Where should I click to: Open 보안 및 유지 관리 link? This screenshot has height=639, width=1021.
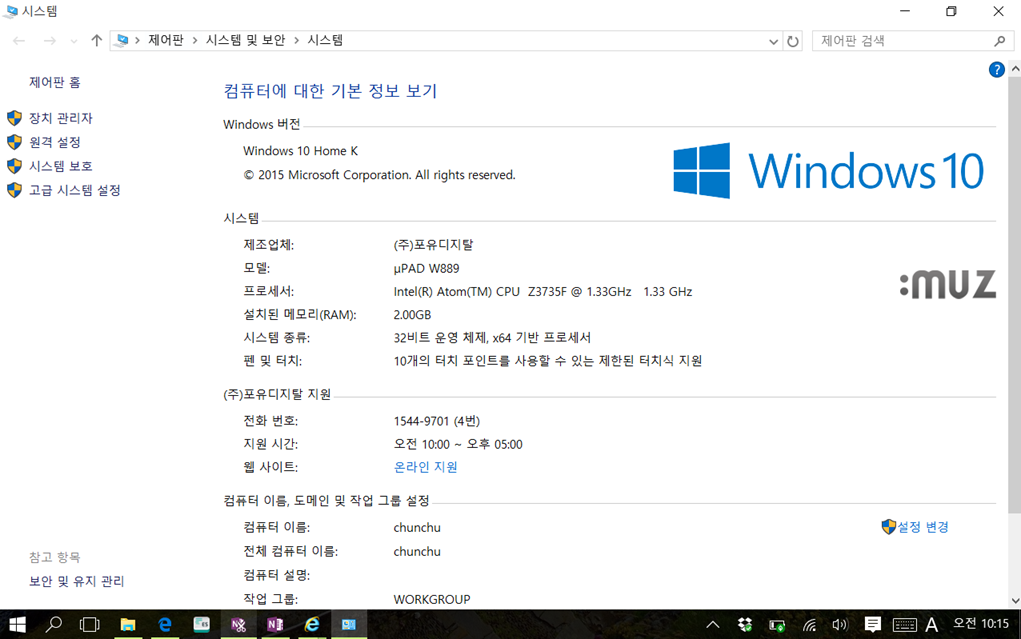[76, 581]
